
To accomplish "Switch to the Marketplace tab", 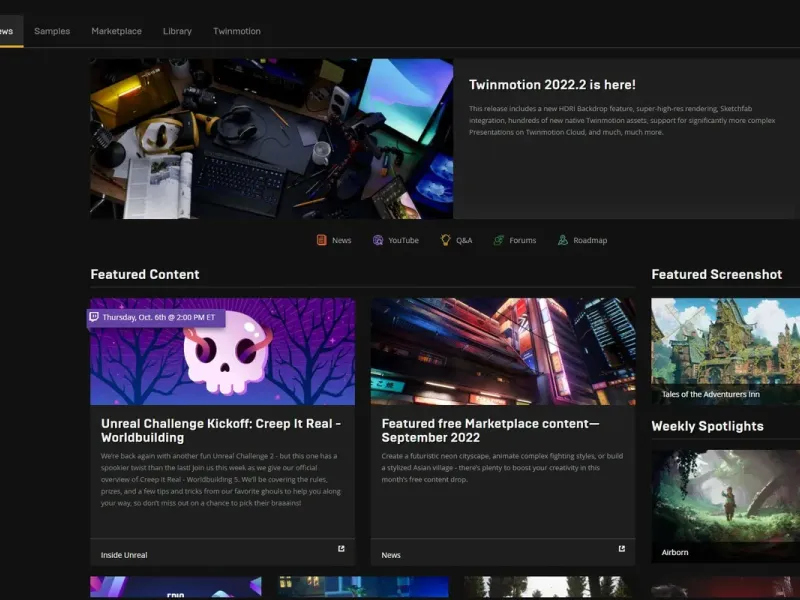I will pyautogui.click(x=116, y=31).
